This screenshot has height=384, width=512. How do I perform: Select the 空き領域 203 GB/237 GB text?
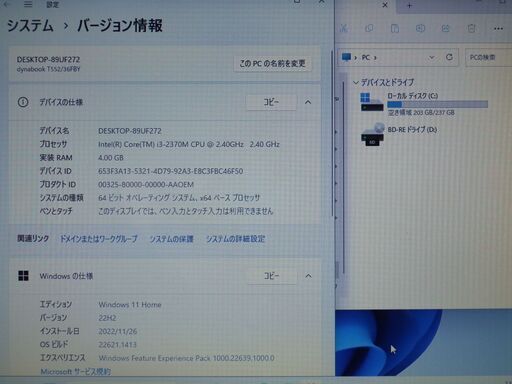(x=421, y=113)
